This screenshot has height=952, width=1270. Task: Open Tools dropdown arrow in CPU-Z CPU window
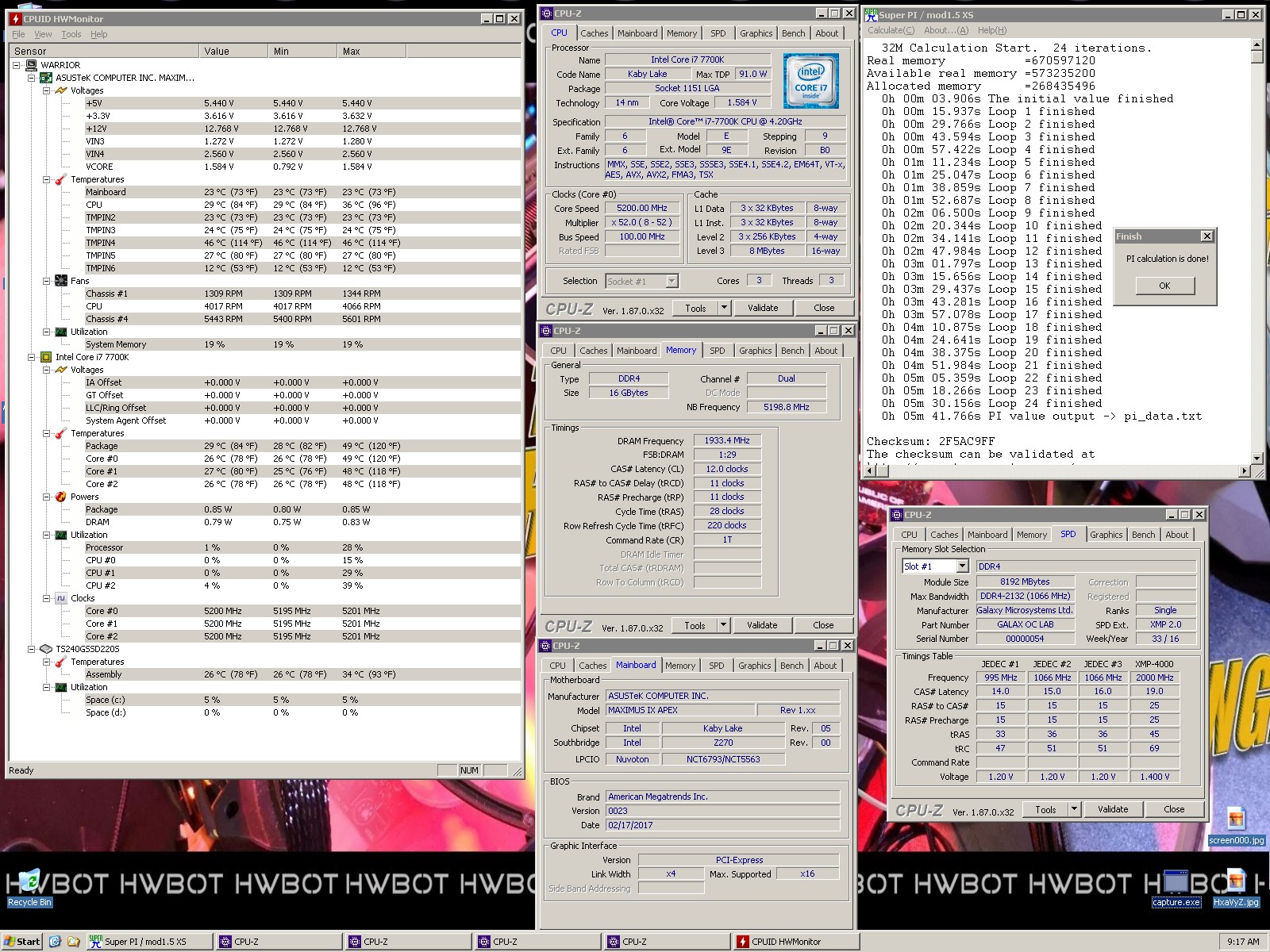[724, 308]
